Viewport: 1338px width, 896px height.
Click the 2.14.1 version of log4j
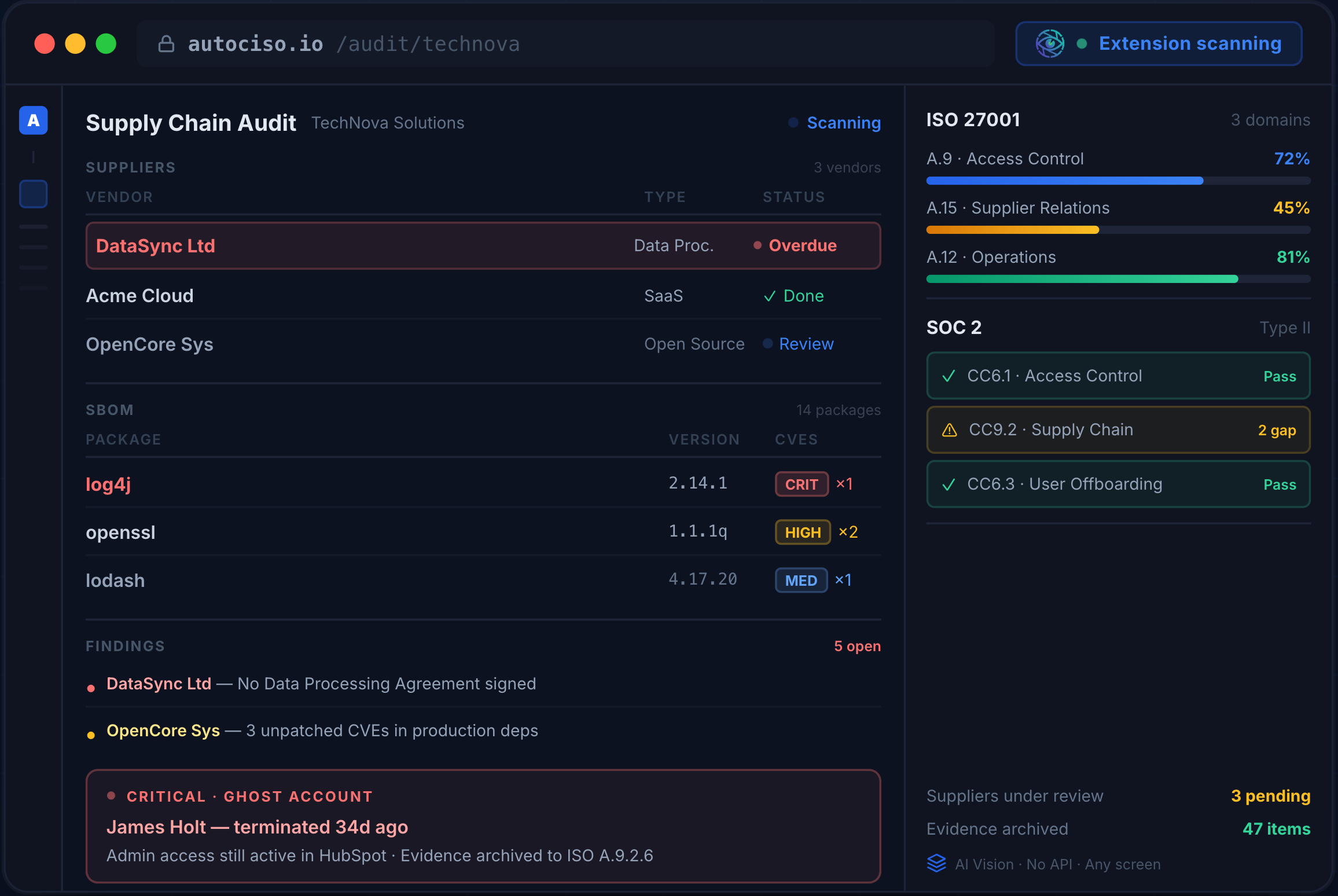tap(698, 483)
